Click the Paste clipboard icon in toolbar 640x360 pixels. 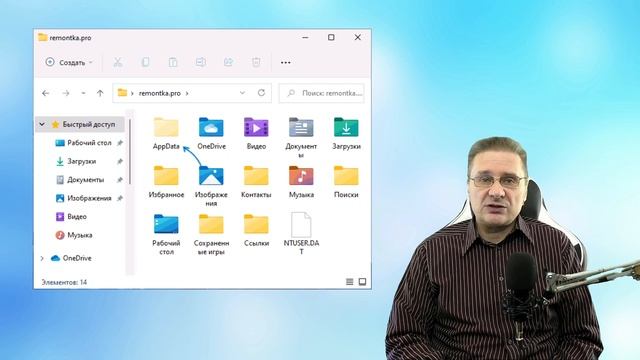click(173, 62)
